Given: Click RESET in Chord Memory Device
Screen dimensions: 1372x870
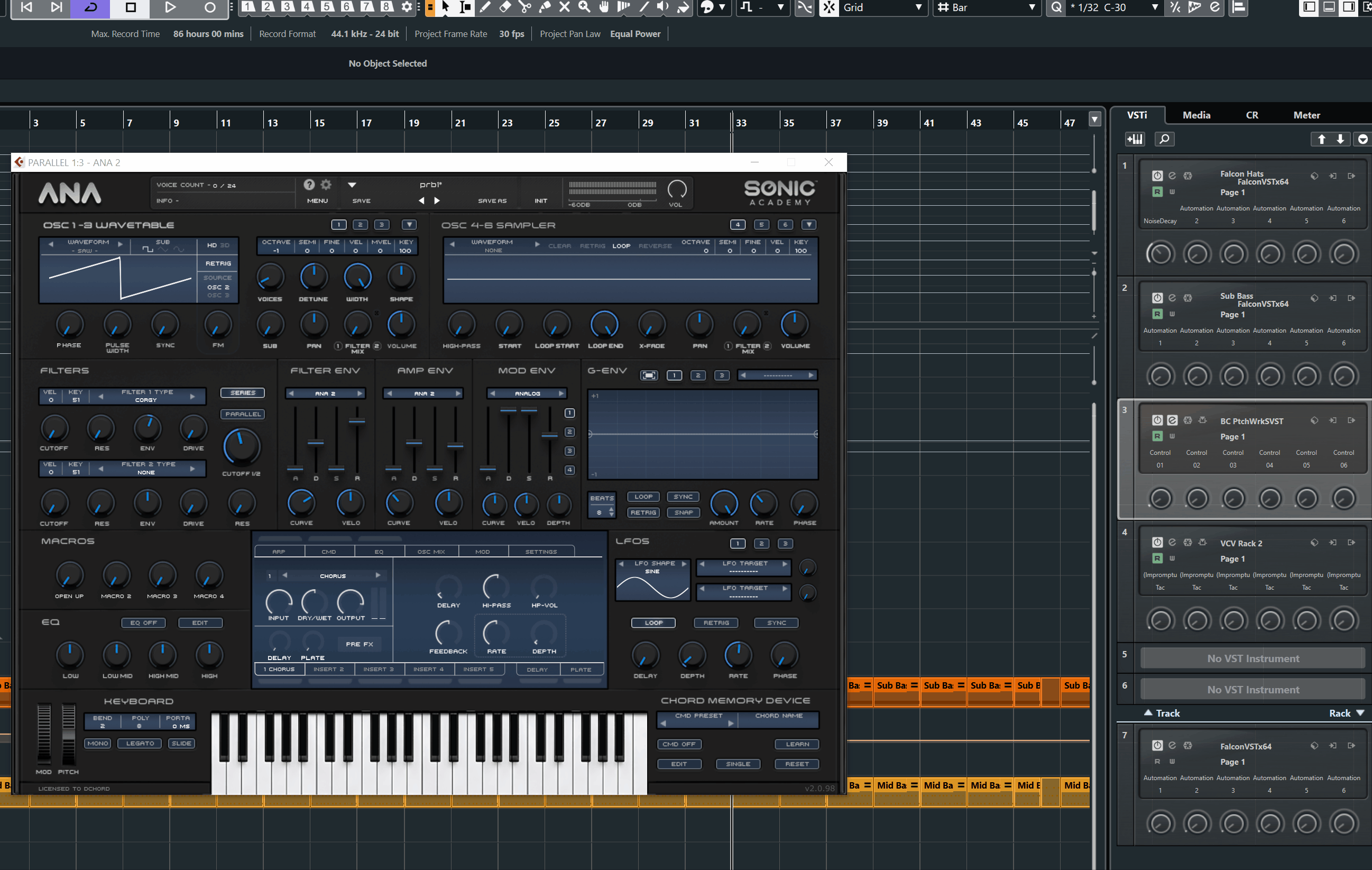Looking at the screenshot, I should 797,763.
